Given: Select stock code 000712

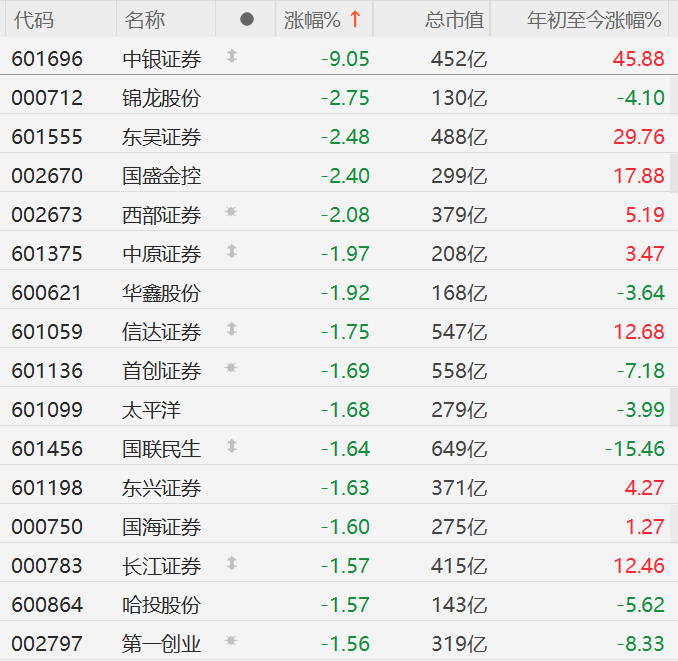Looking at the screenshot, I should coord(47,98).
